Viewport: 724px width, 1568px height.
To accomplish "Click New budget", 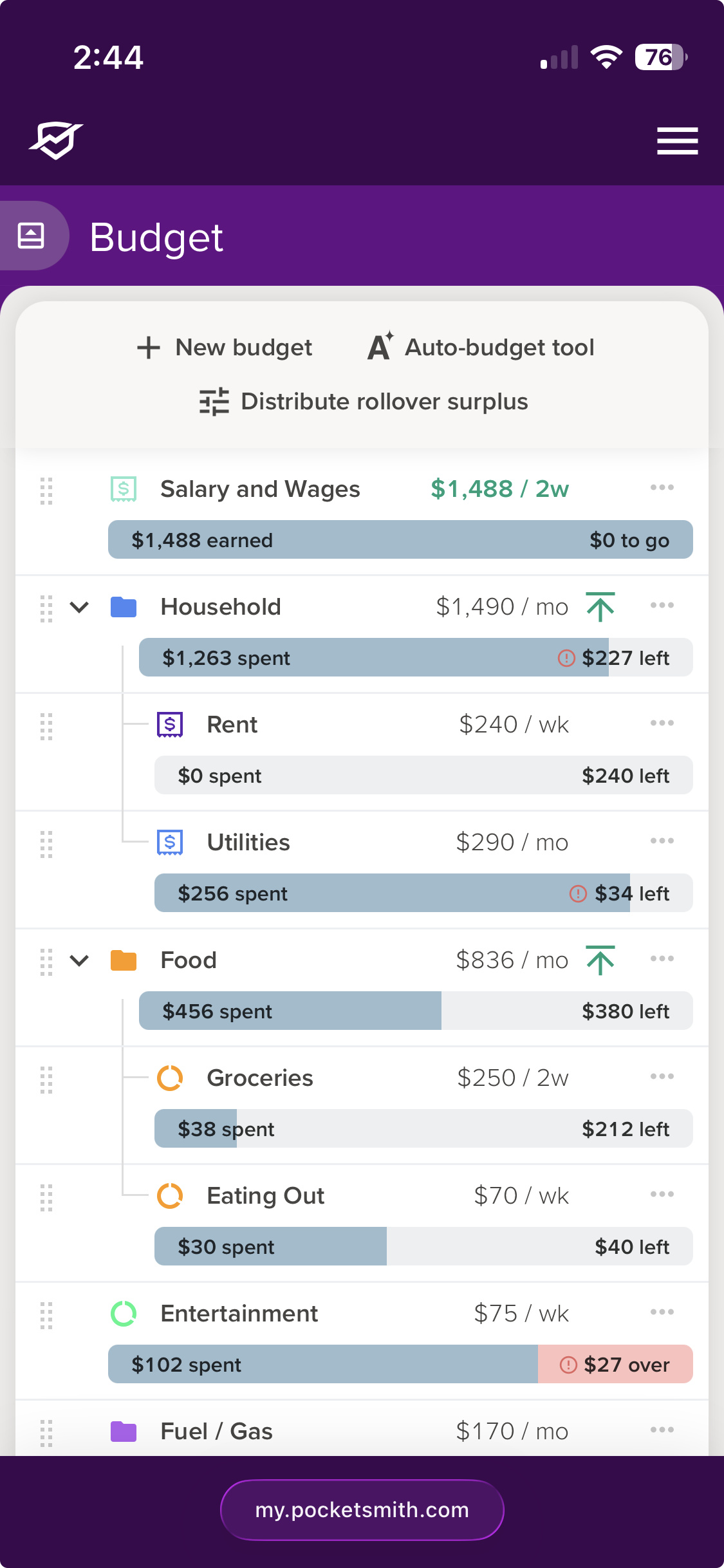I will [225, 348].
